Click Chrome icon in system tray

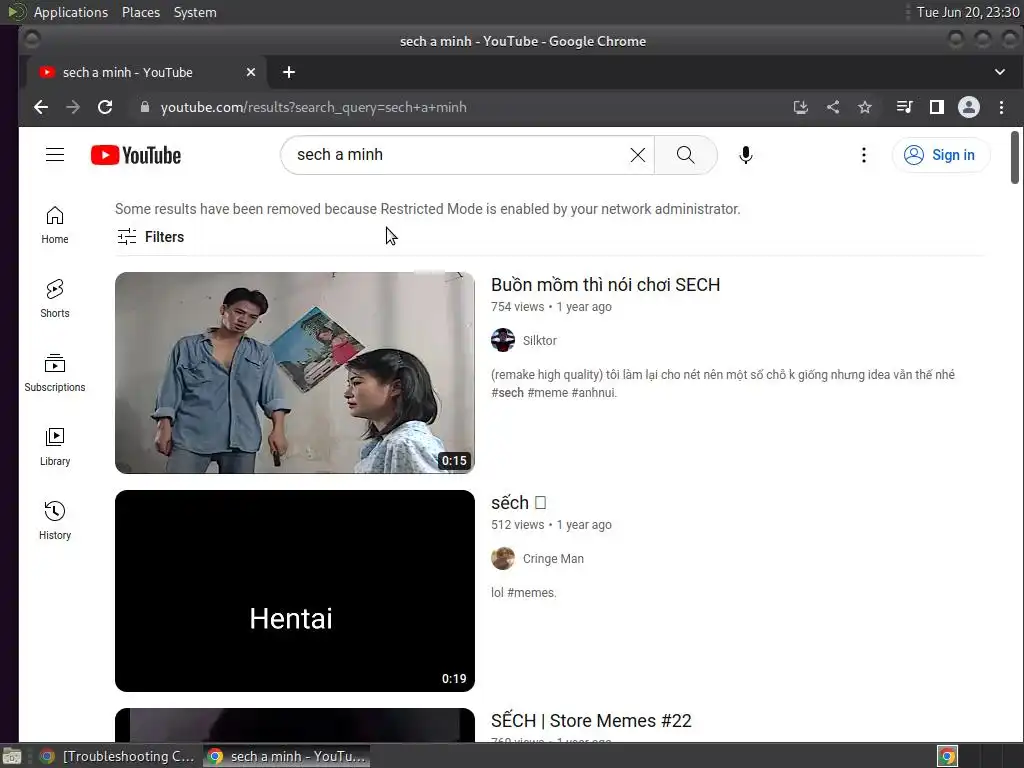pyautogui.click(x=947, y=756)
